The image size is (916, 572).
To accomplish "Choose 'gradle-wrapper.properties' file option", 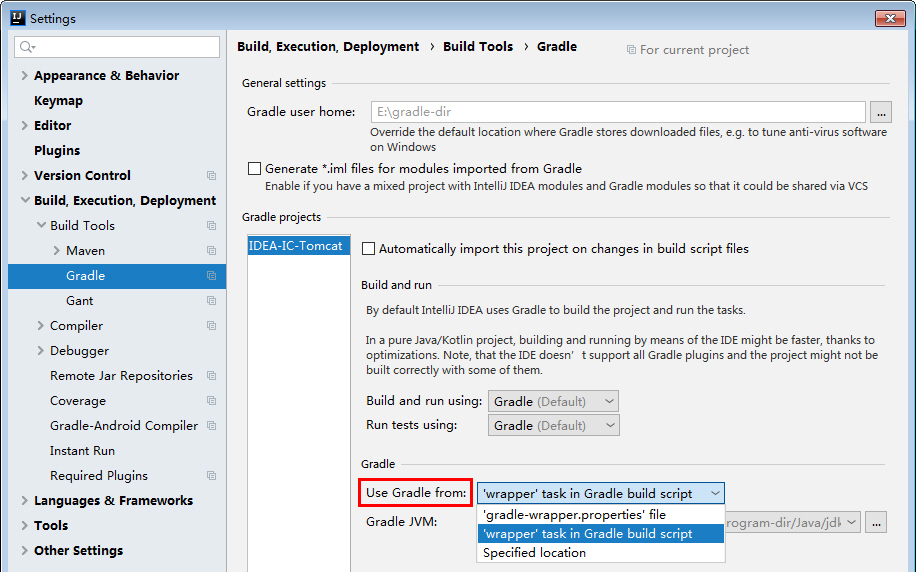I will tap(601, 515).
